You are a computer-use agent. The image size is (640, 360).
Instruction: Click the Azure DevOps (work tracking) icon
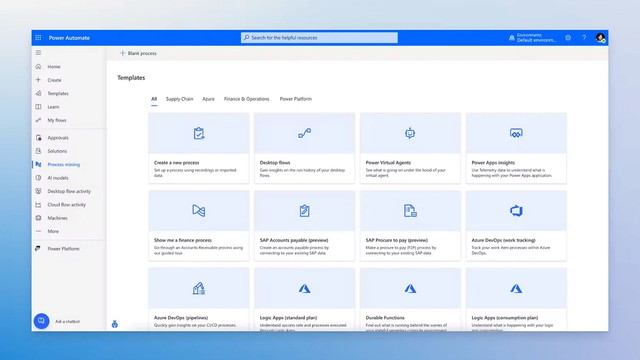pos(516,211)
